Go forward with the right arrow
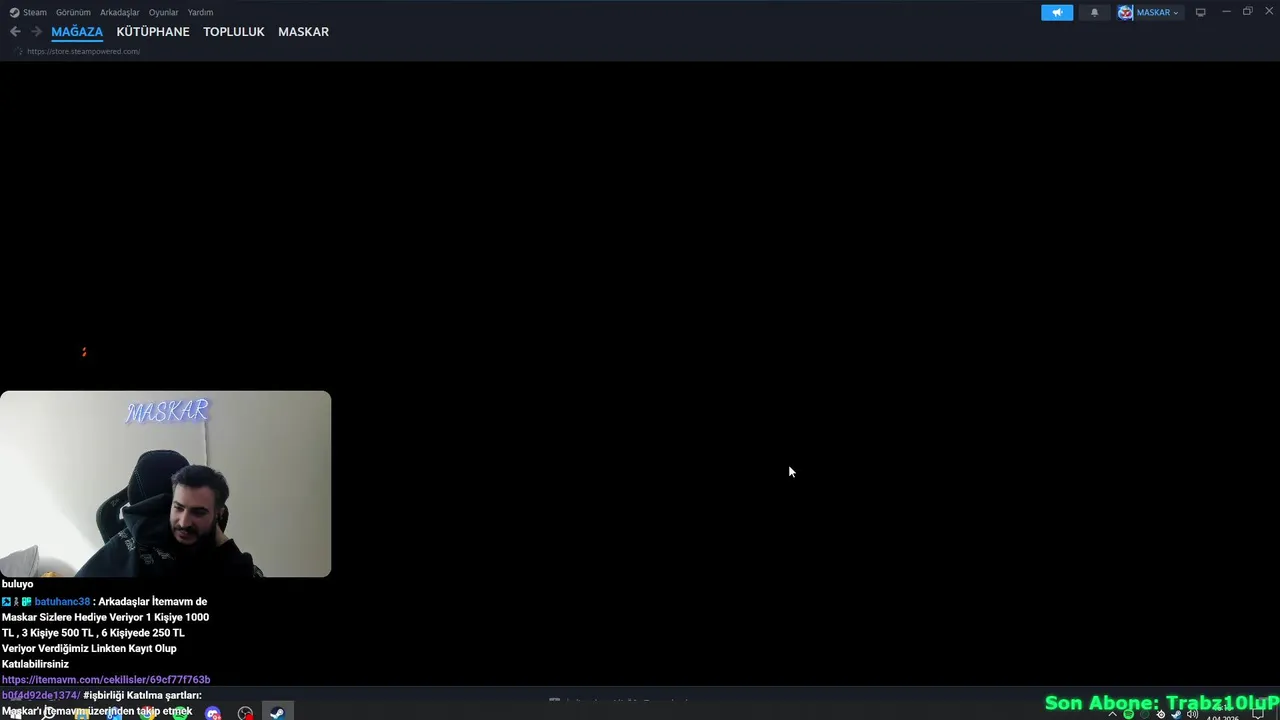Screen dimensions: 1280x720 (x=36, y=32)
